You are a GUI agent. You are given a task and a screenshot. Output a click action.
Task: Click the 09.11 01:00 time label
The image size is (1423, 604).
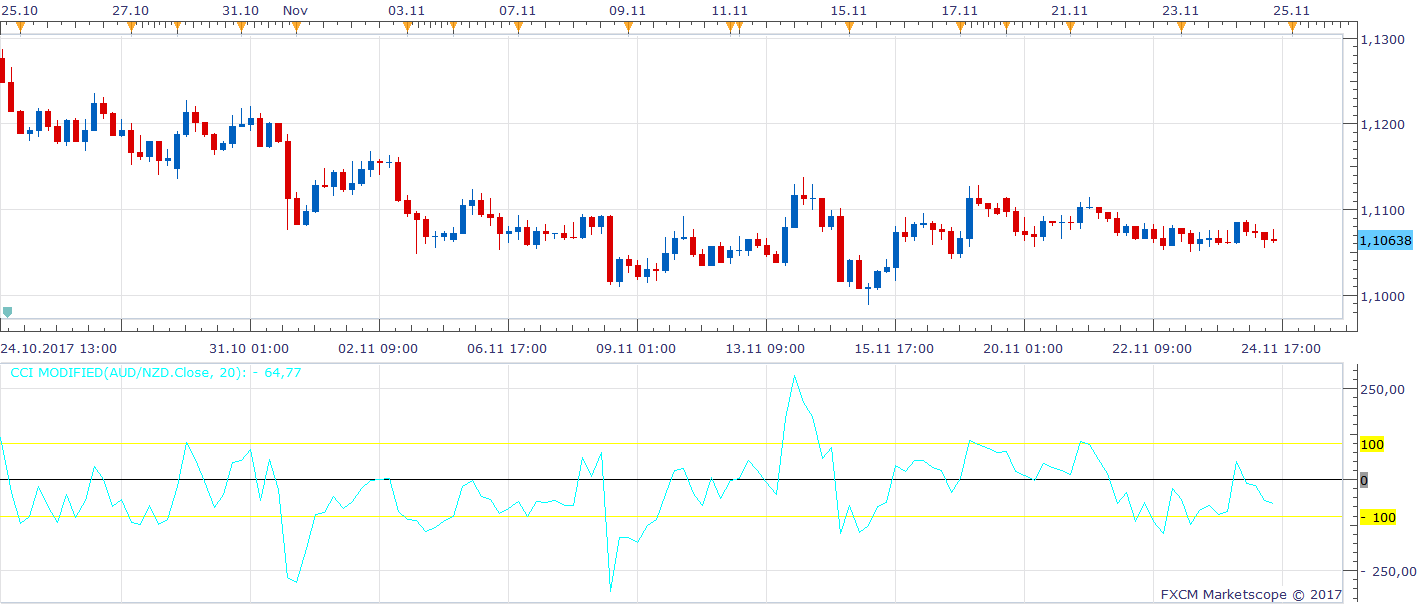634,348
